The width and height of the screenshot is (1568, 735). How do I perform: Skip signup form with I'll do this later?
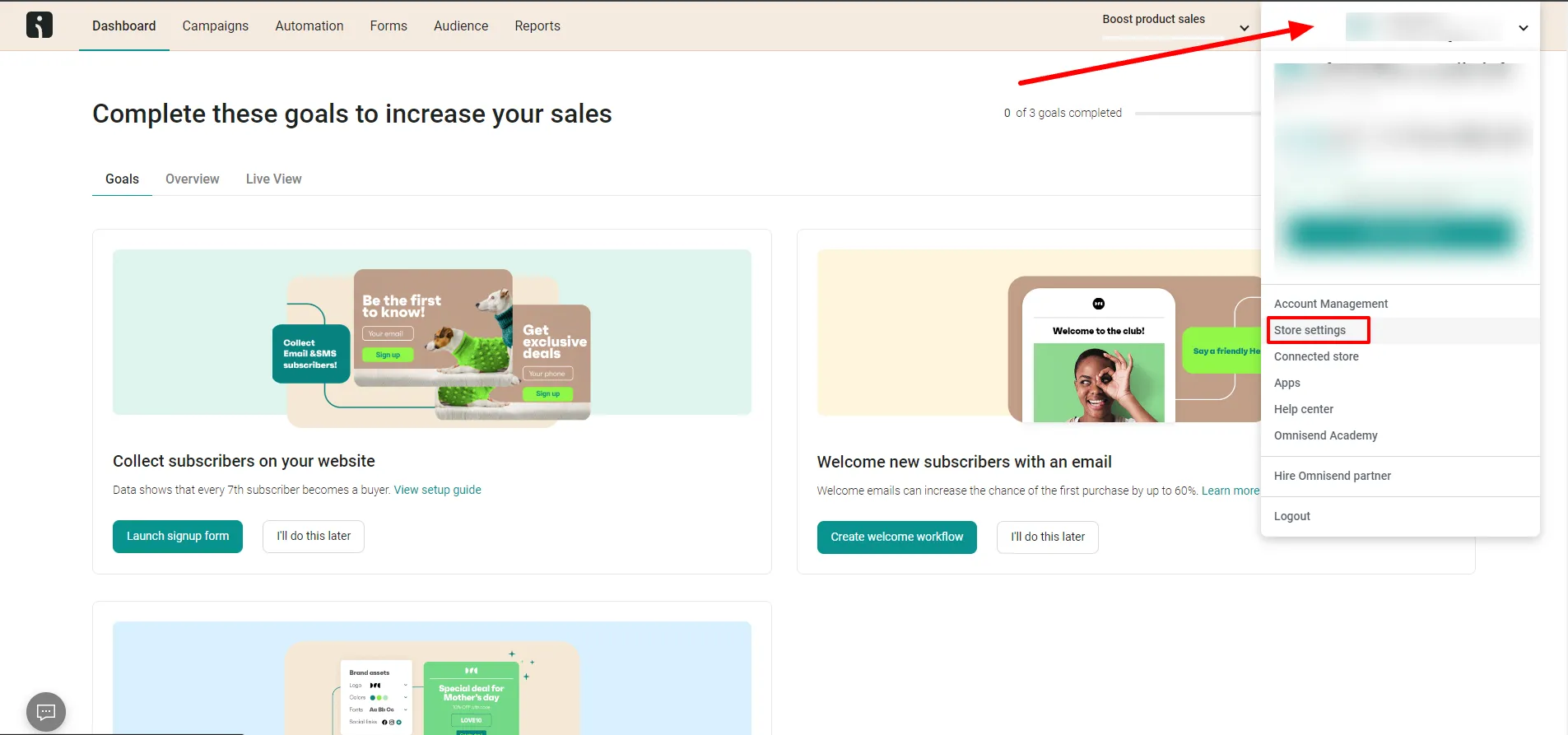(x=314, y=537)
